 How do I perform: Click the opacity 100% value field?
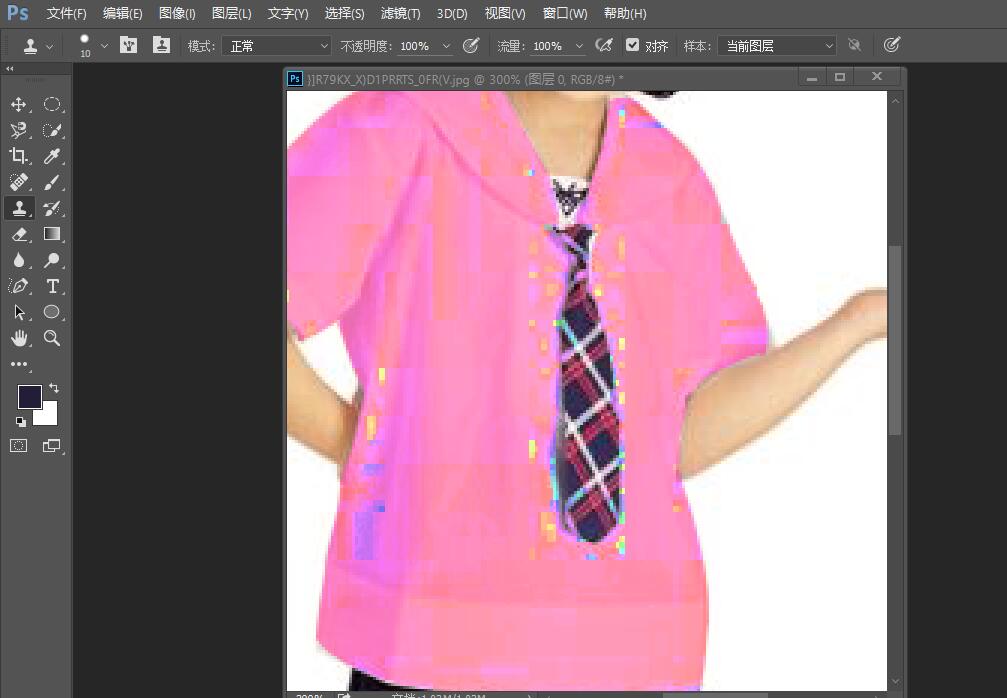click(415, 46)
